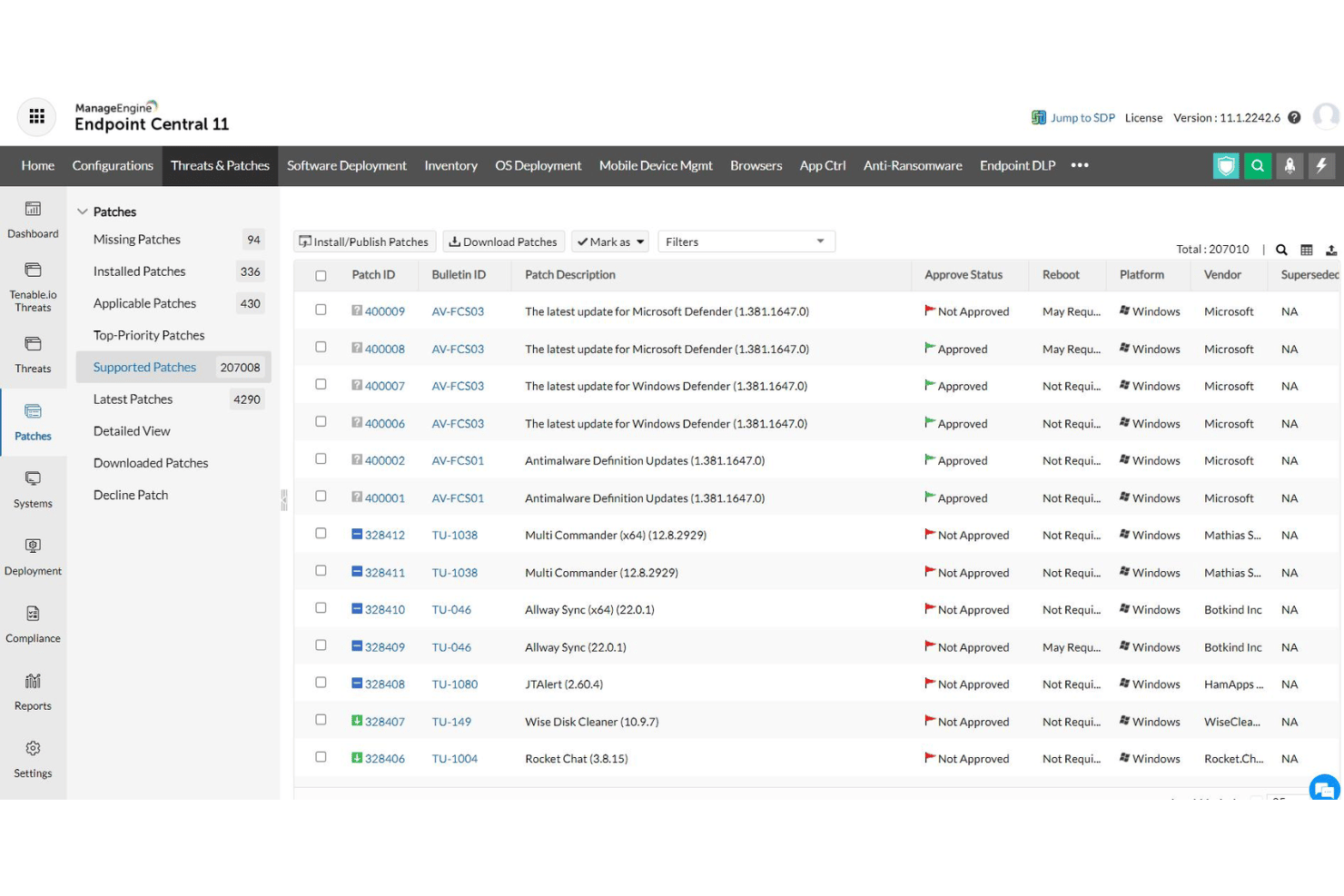
Task: Open the Inventory tab
Action: point(450,165)
